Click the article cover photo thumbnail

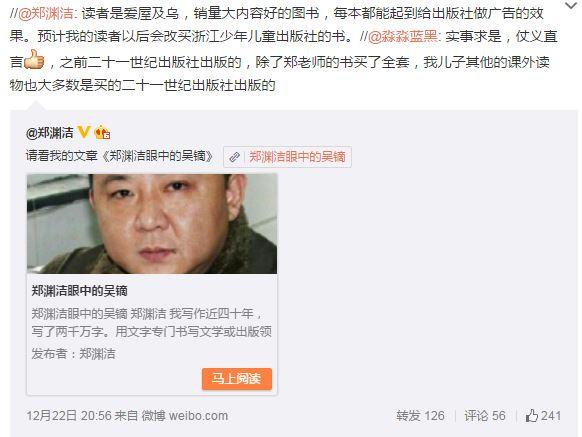point(152,224)
